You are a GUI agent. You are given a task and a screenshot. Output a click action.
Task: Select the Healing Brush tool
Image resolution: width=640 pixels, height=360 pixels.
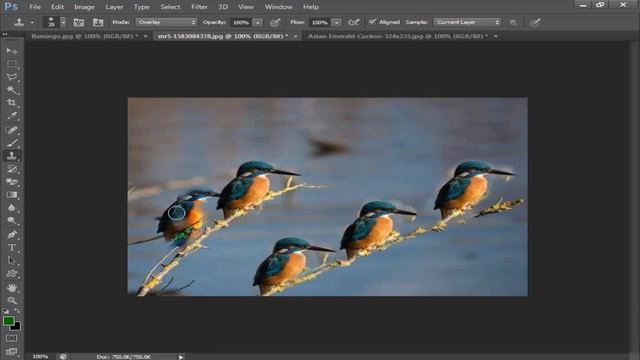12,130
